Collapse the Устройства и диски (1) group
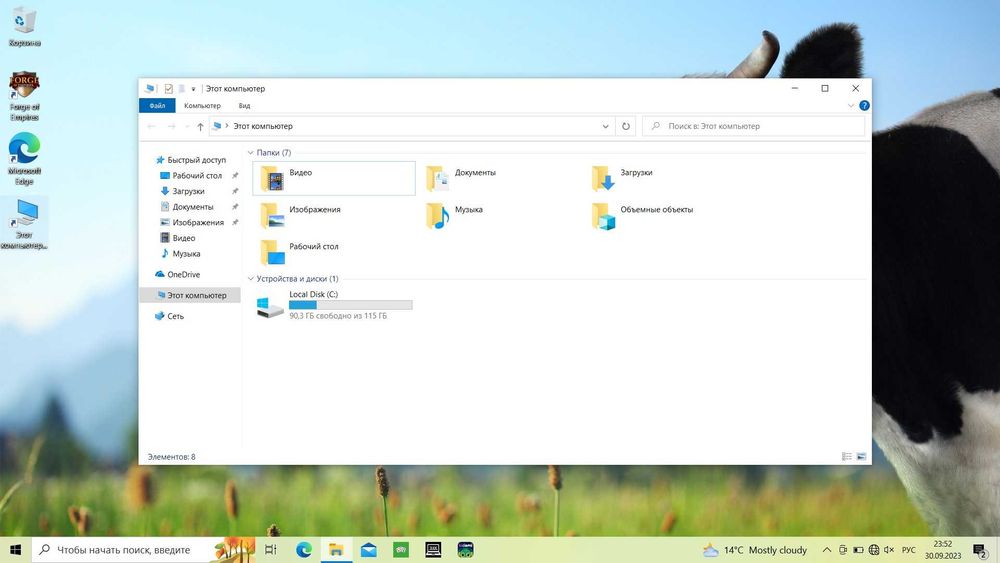 pos(251,279)
